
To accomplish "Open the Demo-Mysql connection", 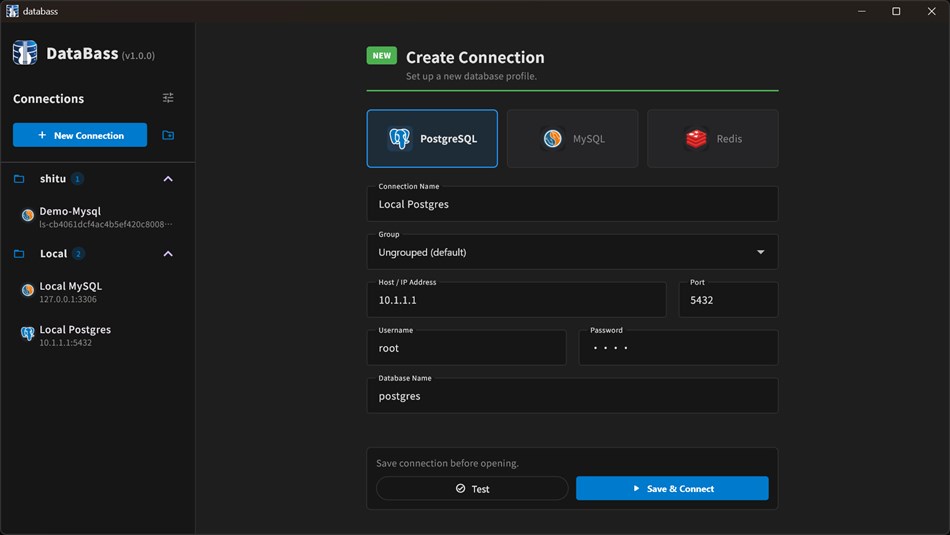I will click(97, 216).
